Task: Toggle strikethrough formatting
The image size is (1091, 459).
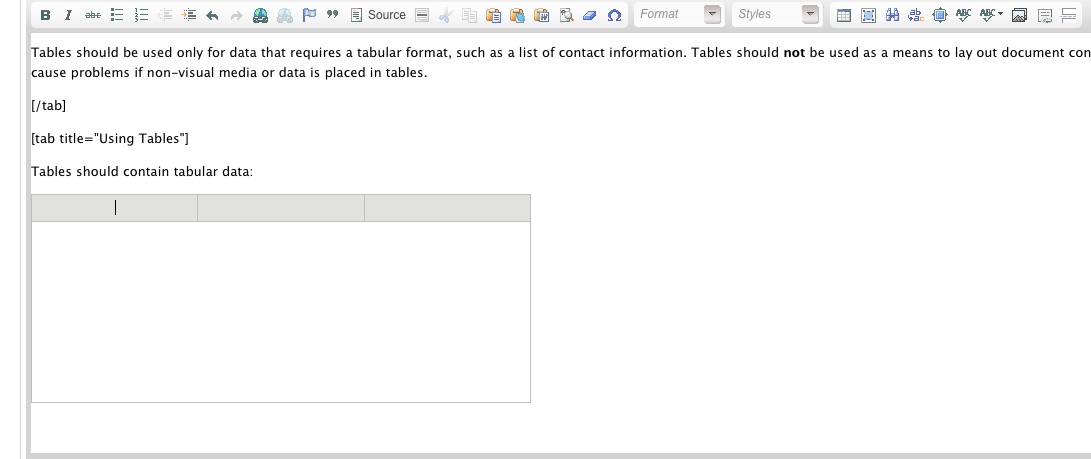Action: pos(92,15)
